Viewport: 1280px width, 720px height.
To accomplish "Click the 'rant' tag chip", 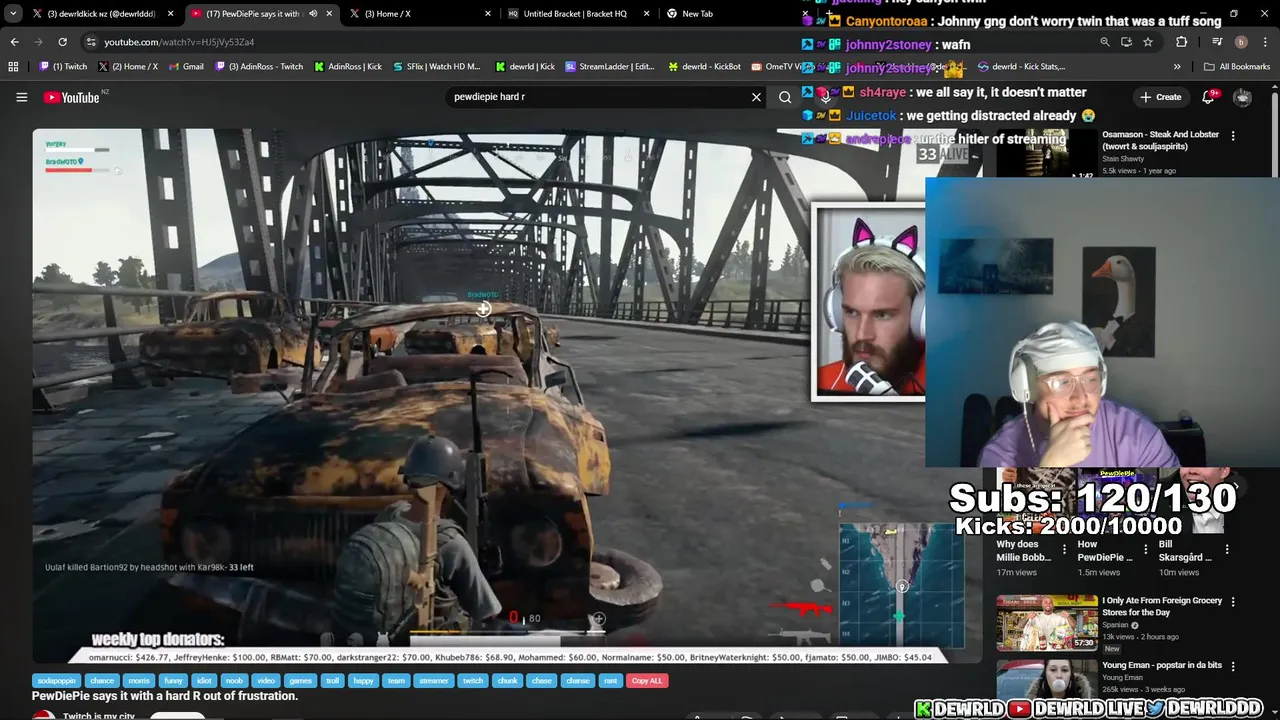I will coord(610,680).
